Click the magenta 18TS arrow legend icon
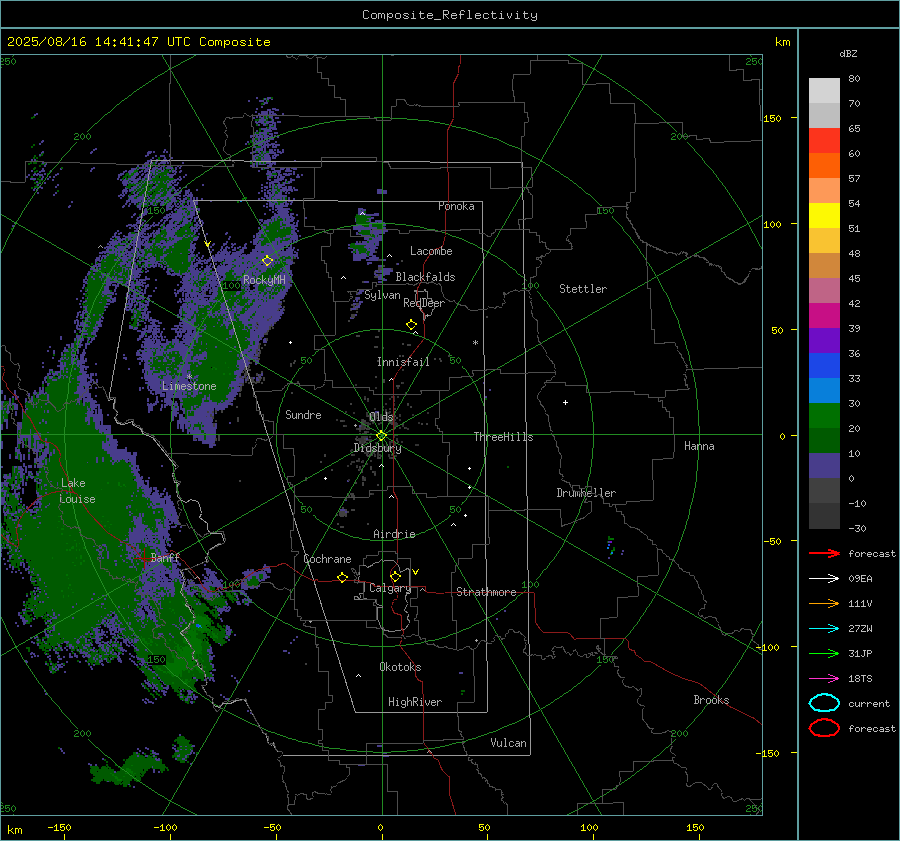900x841 pixels. (824, 679)
